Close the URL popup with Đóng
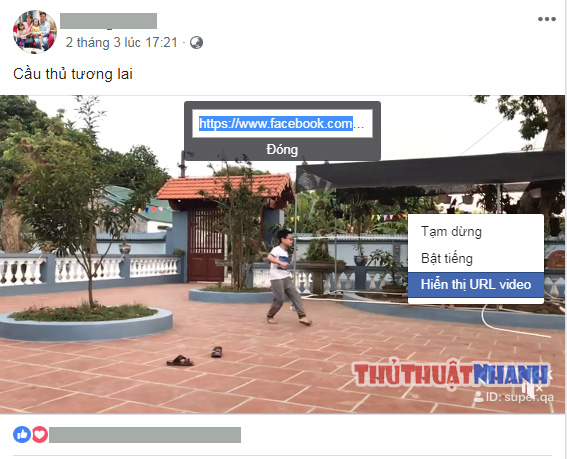 point(282,149)
